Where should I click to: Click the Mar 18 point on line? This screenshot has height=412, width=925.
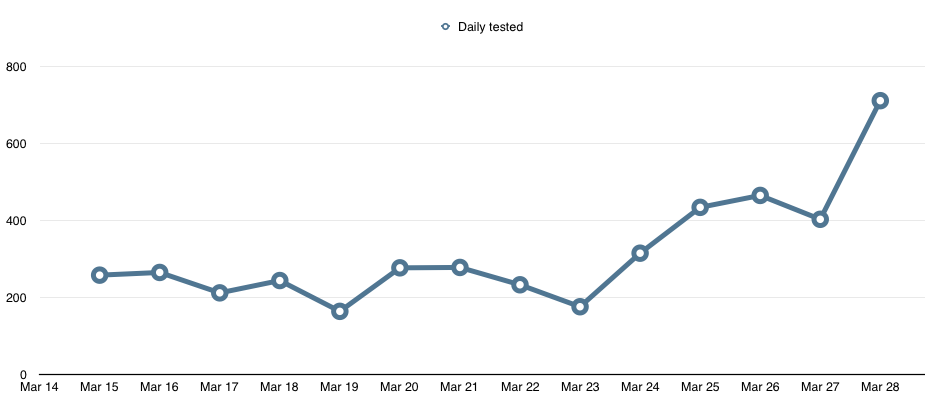click(280, 281)
